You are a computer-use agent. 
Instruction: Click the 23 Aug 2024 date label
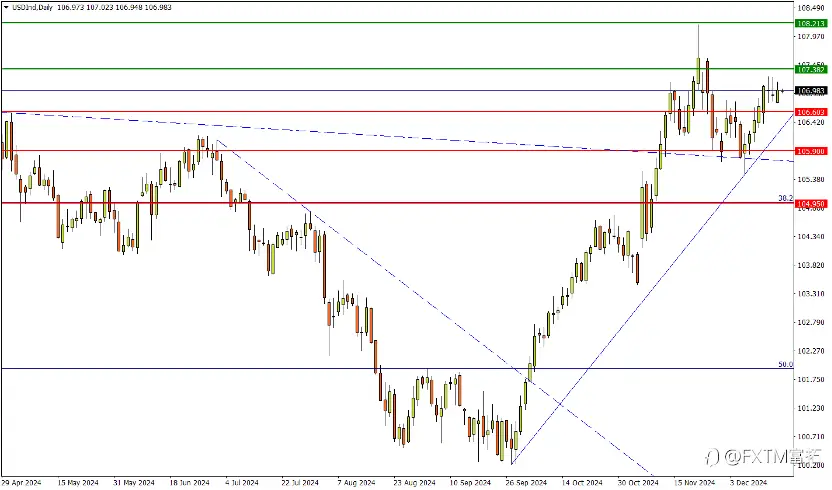click(x=414, y=483)
